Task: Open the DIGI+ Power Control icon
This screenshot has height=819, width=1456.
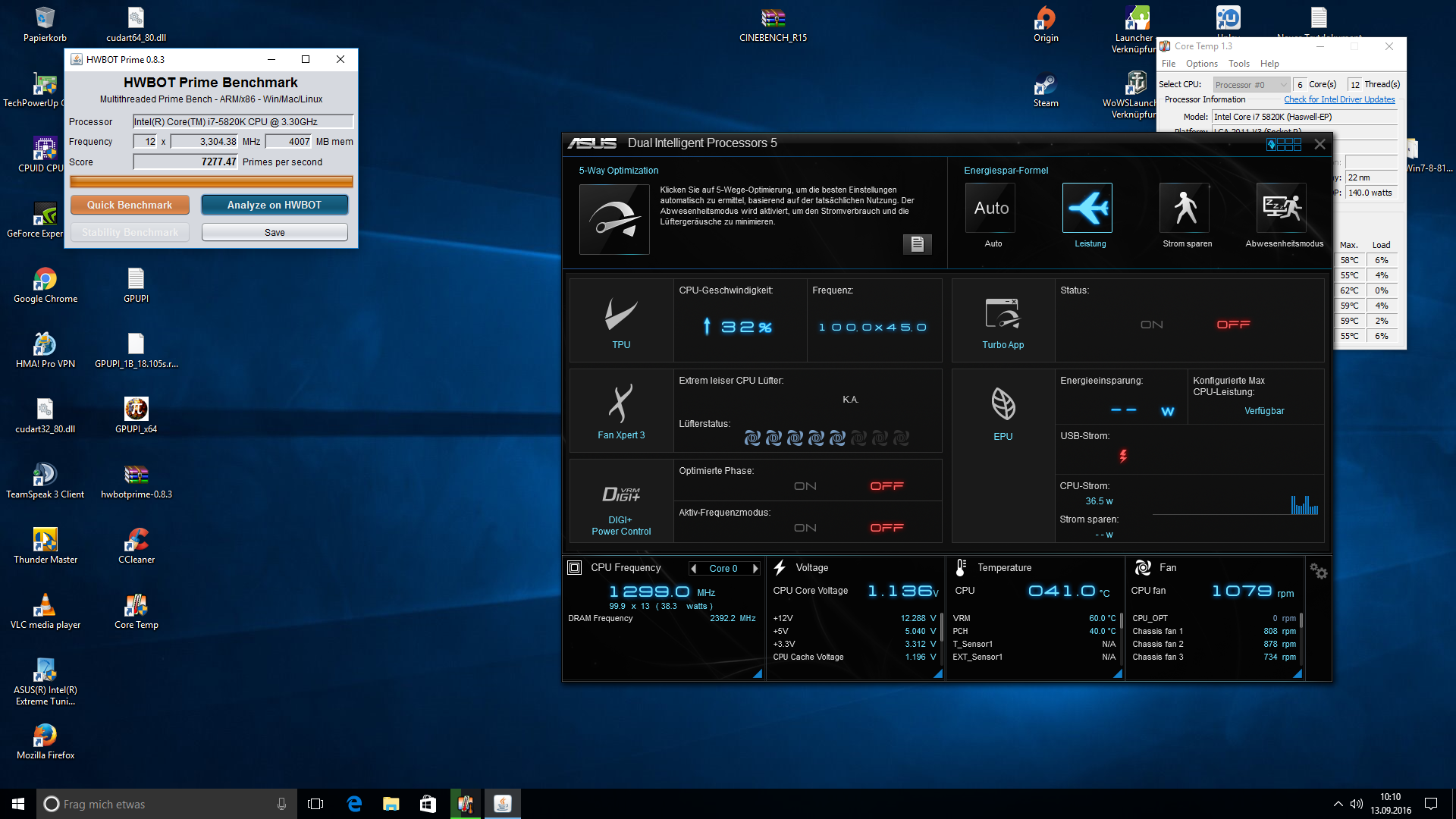Action: click(x=621, y=494)
